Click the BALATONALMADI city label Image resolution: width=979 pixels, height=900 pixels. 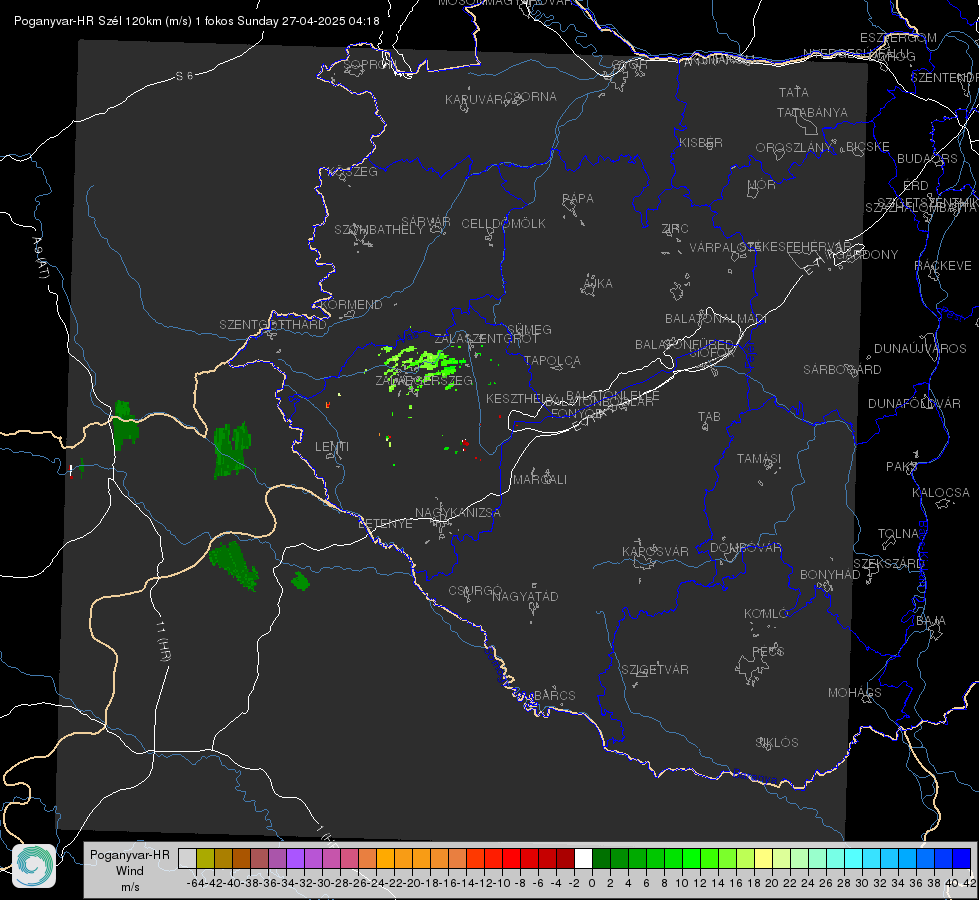tap(715, 318)
